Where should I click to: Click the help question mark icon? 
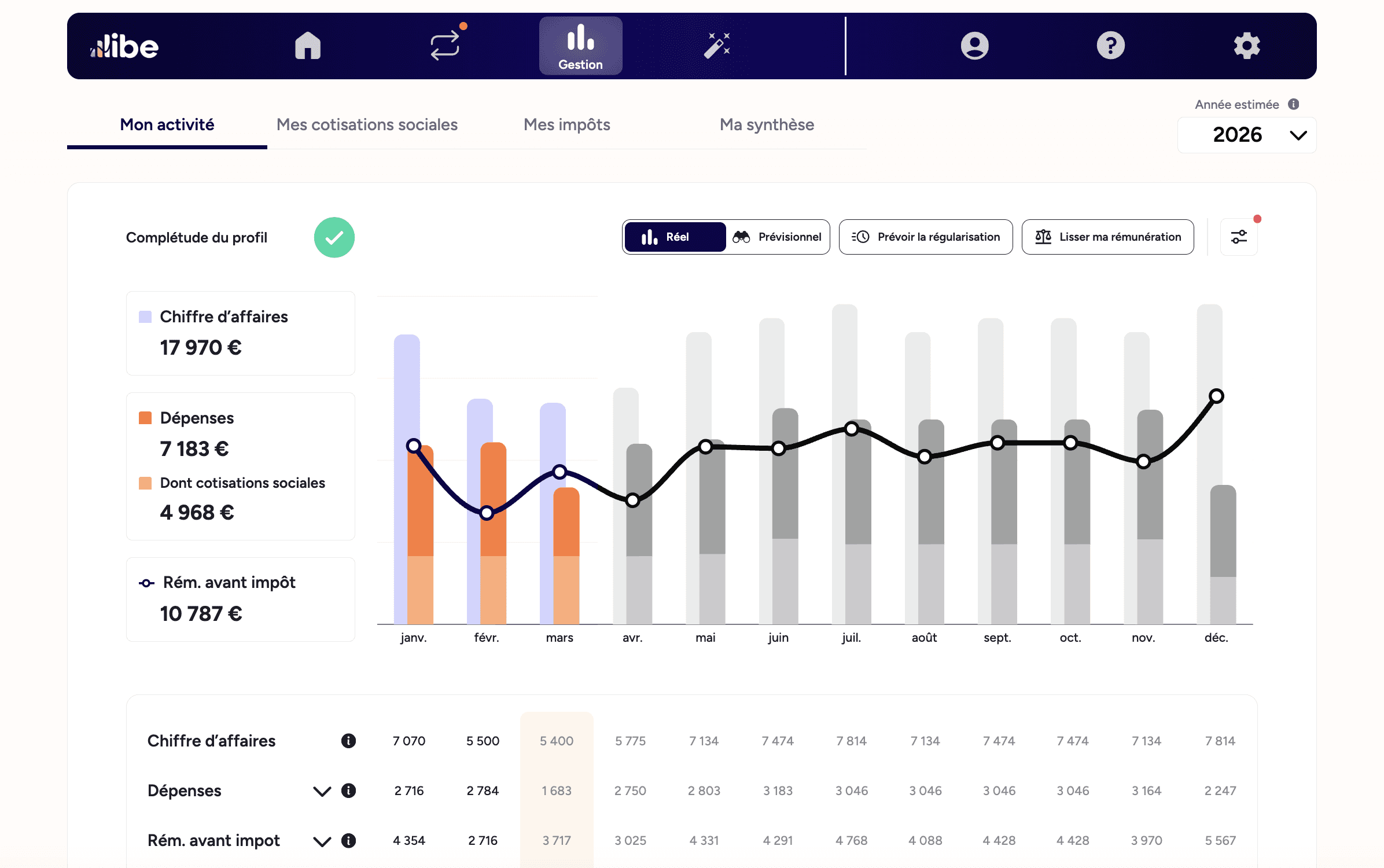click(x=1110, y=46)
